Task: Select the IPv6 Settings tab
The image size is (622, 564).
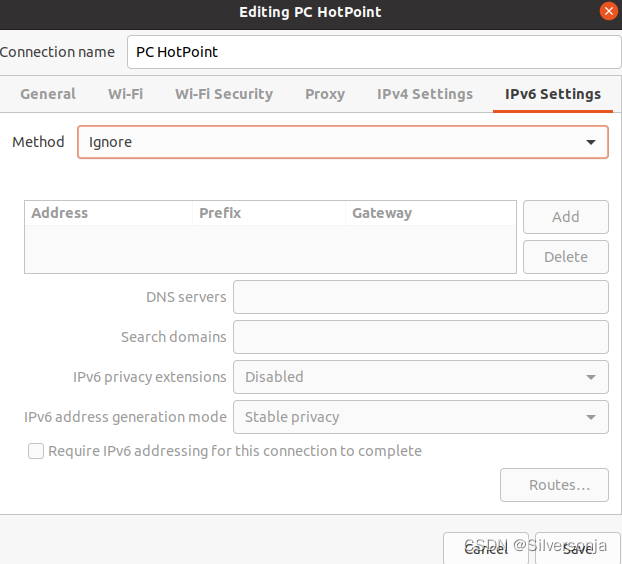Action: click(553, 94)
